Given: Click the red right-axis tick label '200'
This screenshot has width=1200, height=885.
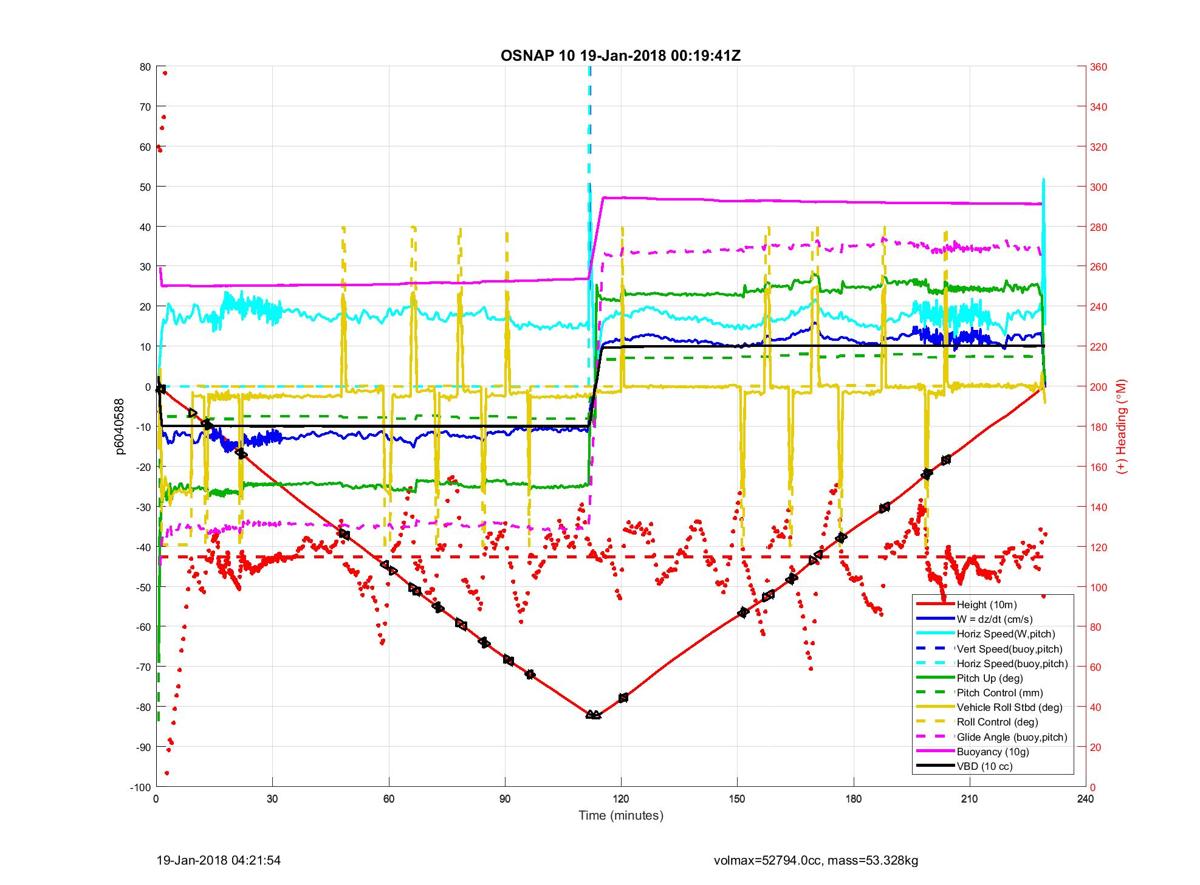Looking at the screenshot, I should point(1100,387).
